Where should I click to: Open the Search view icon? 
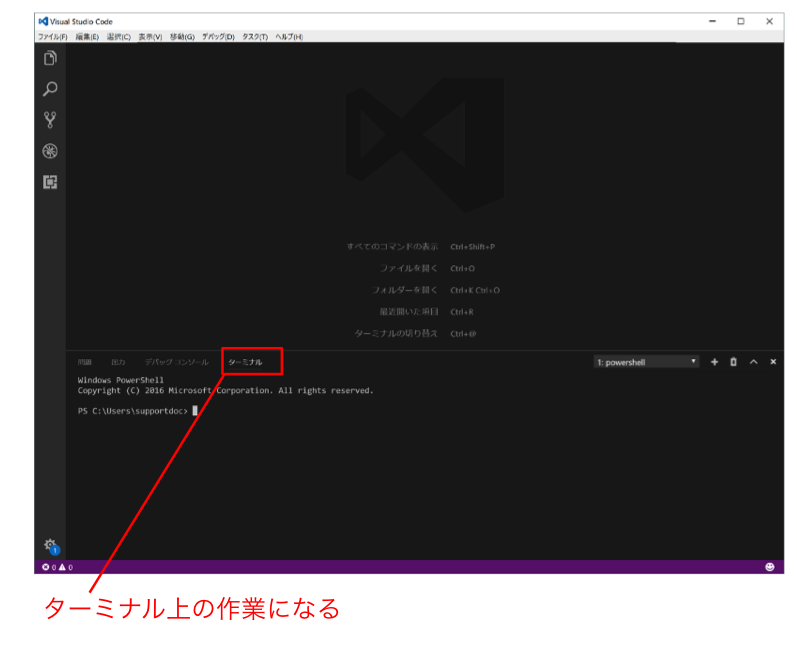(x=50, y=89)
